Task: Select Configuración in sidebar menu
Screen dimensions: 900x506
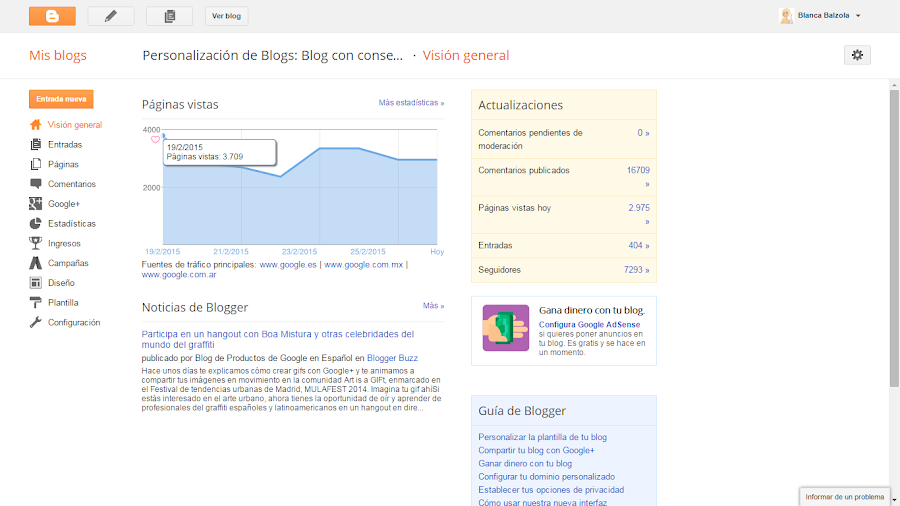Action: pos(74,322)
